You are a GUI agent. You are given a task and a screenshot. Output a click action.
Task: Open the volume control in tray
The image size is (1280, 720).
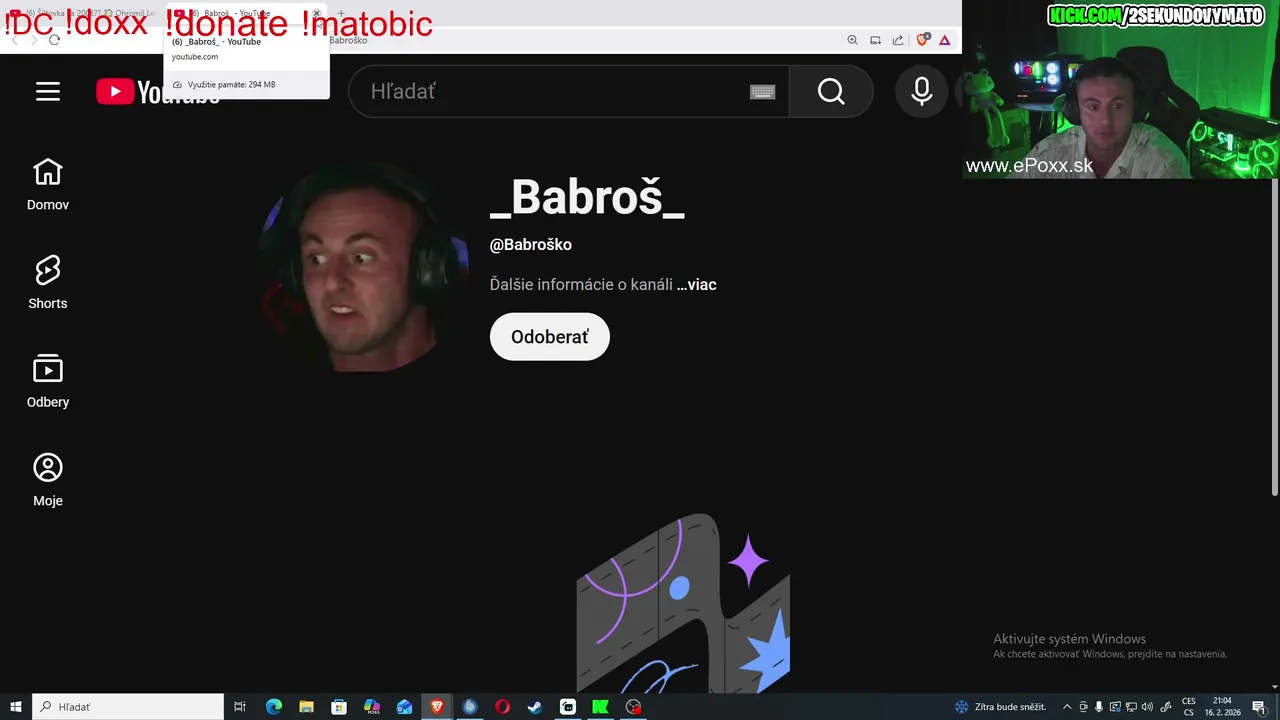point(1147,707)
